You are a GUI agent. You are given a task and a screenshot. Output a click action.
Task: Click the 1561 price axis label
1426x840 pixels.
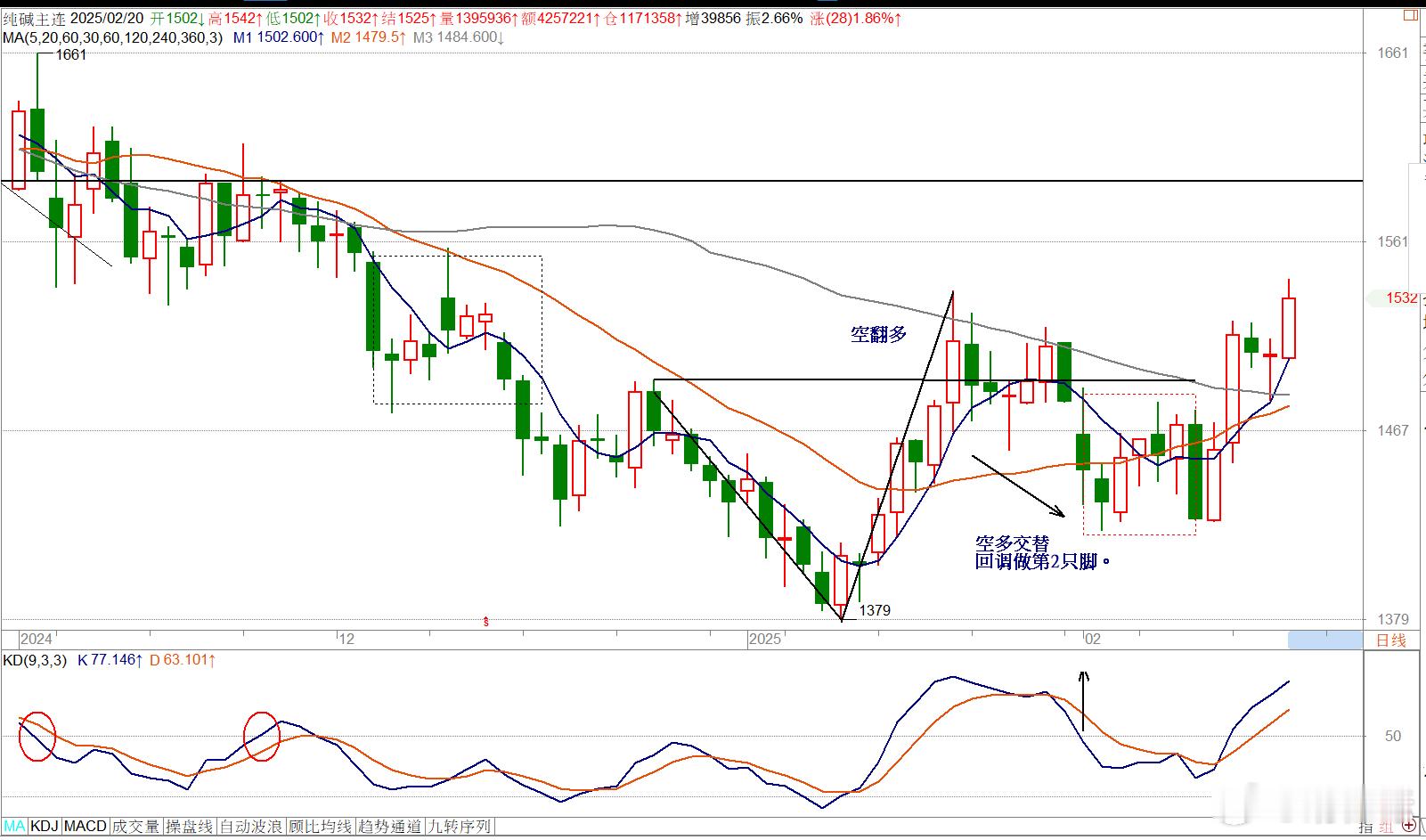[x=1393, y=241]
